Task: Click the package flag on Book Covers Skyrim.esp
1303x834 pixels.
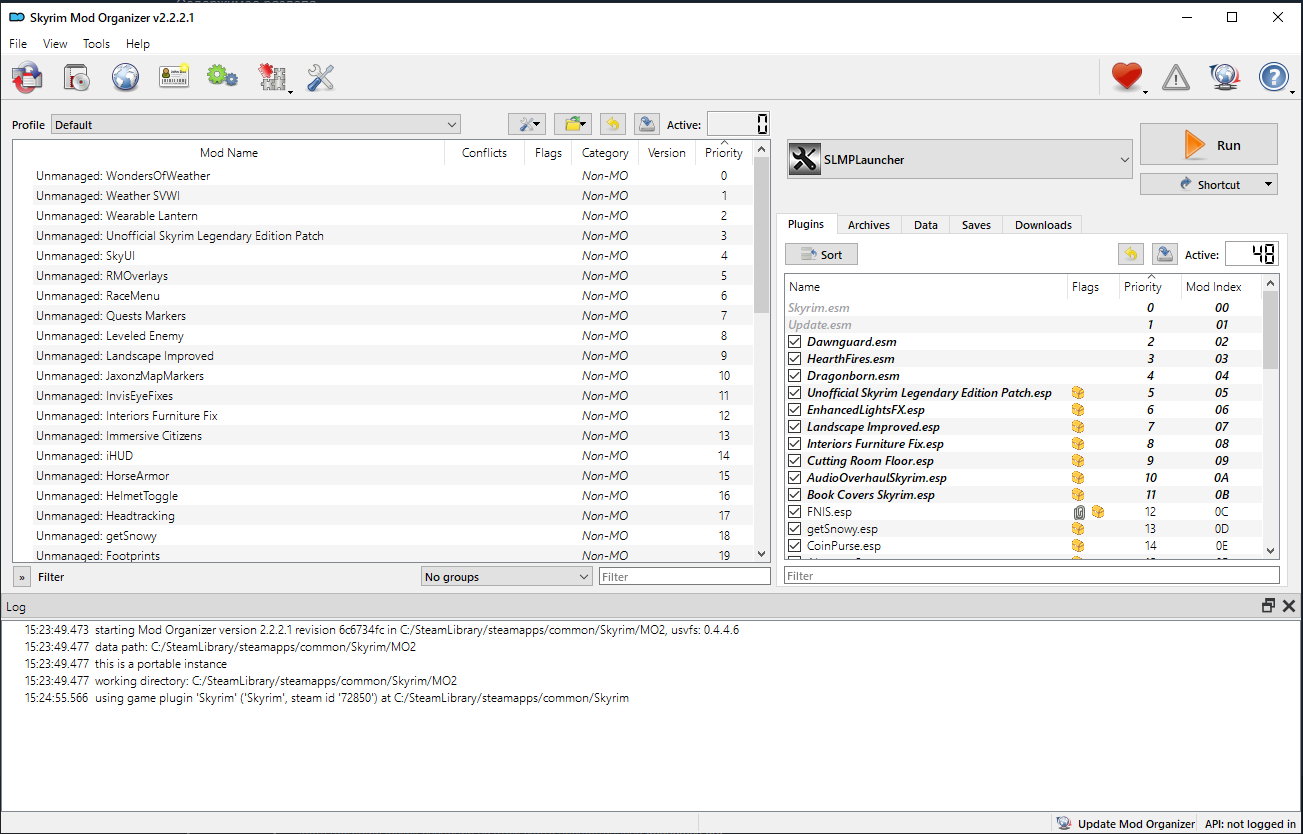Action: [x=1078, y=495]
